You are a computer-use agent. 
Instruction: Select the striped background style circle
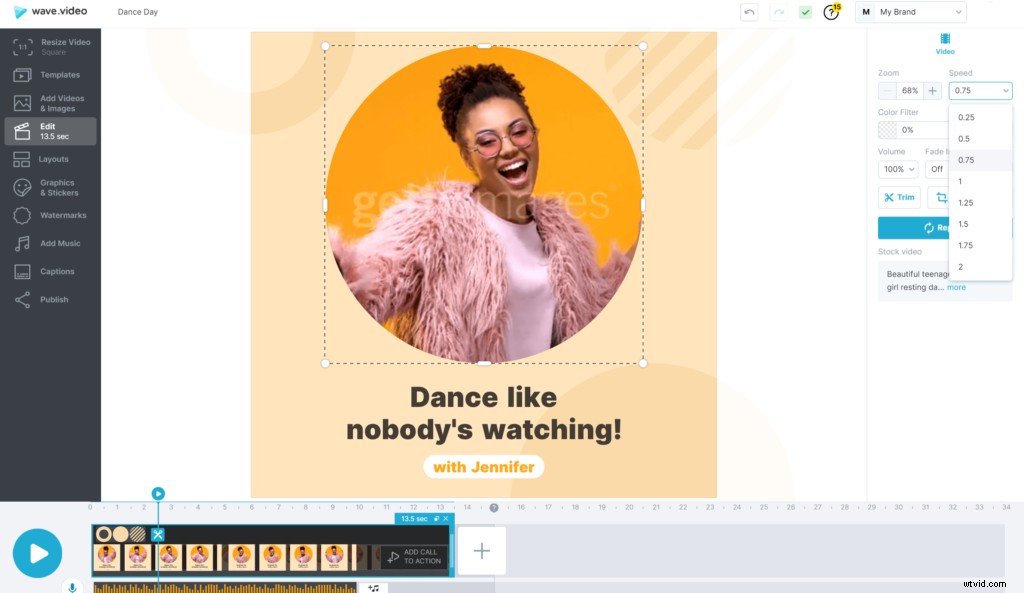tap(138, 534)
